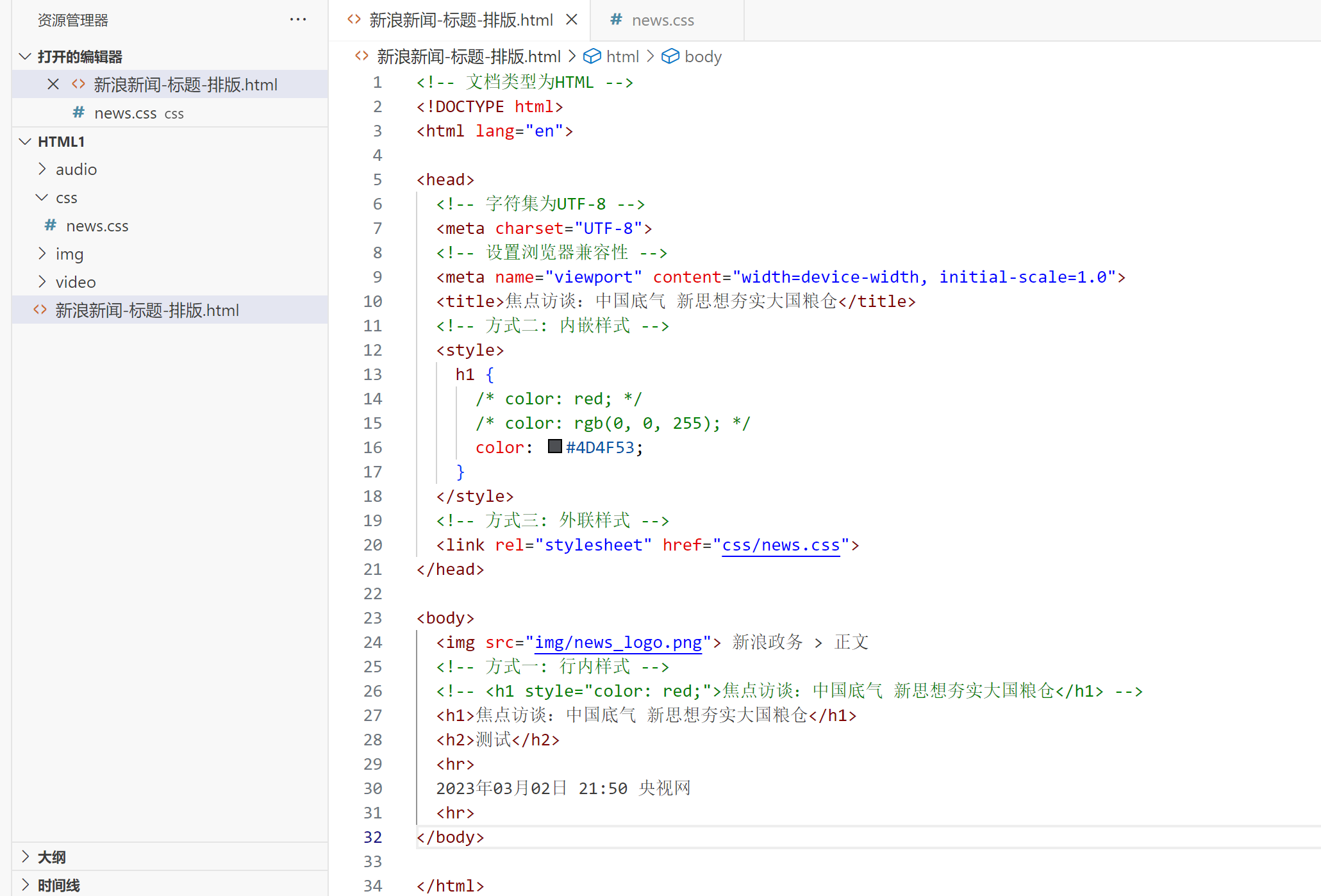Click the html breadcrumb cube icon
The width and height of the screenshot is (1321, 896).
click(592, 56)
